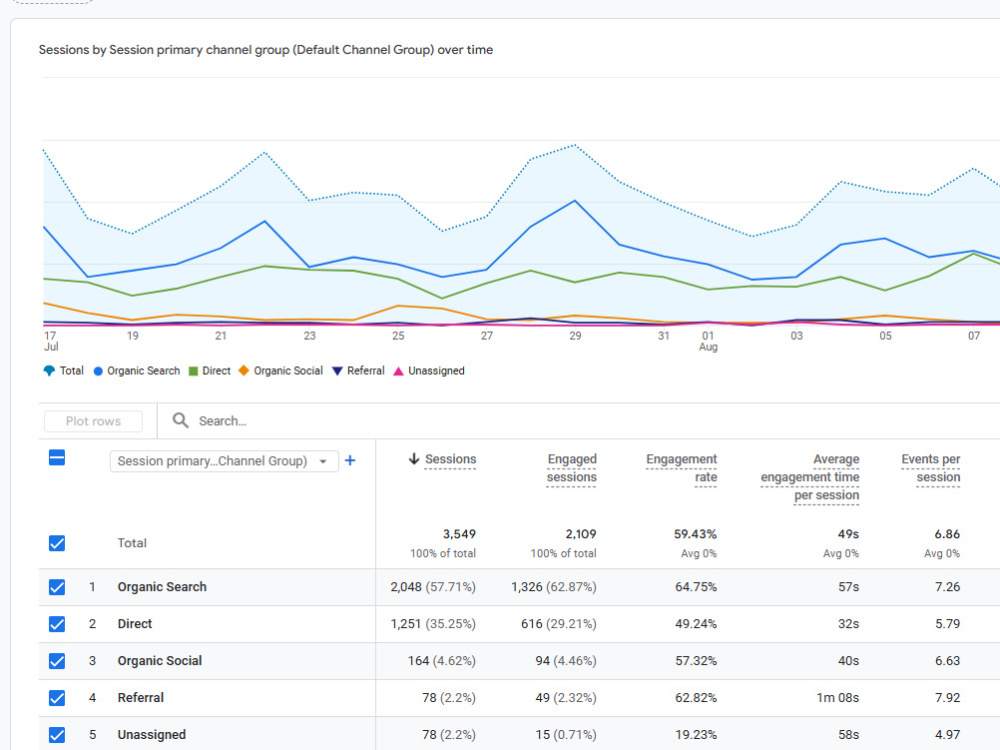This screenshot has width=1000, height=750.
Task: Click Direct legend green square
Action: point(194,371)
